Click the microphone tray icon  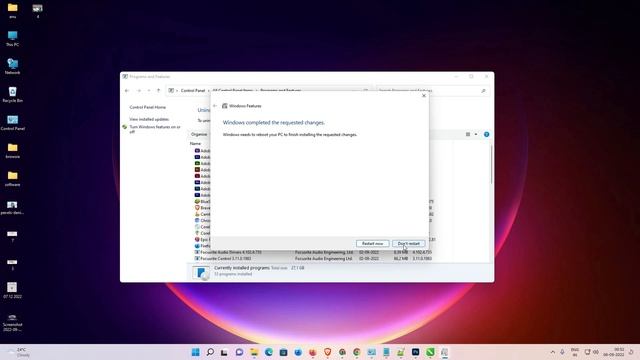[562, 352]
